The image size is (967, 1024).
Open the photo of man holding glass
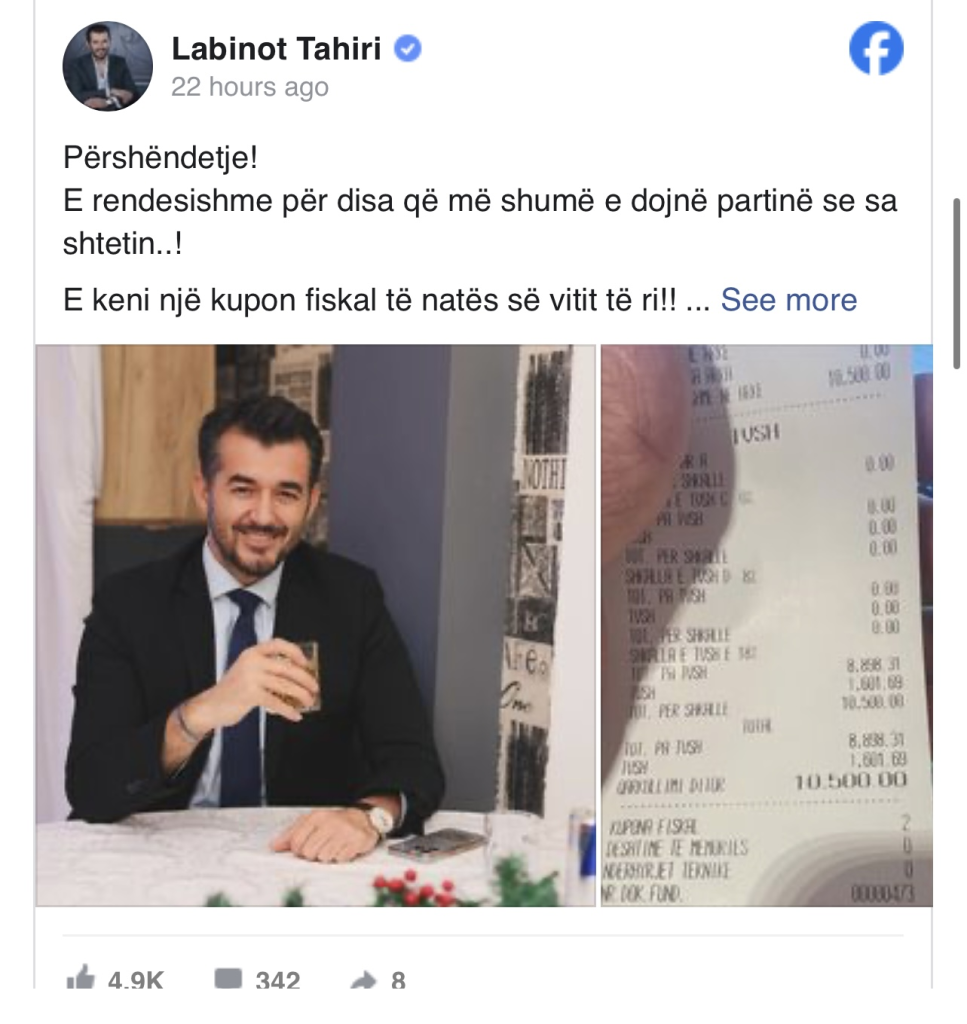(316, 625)
